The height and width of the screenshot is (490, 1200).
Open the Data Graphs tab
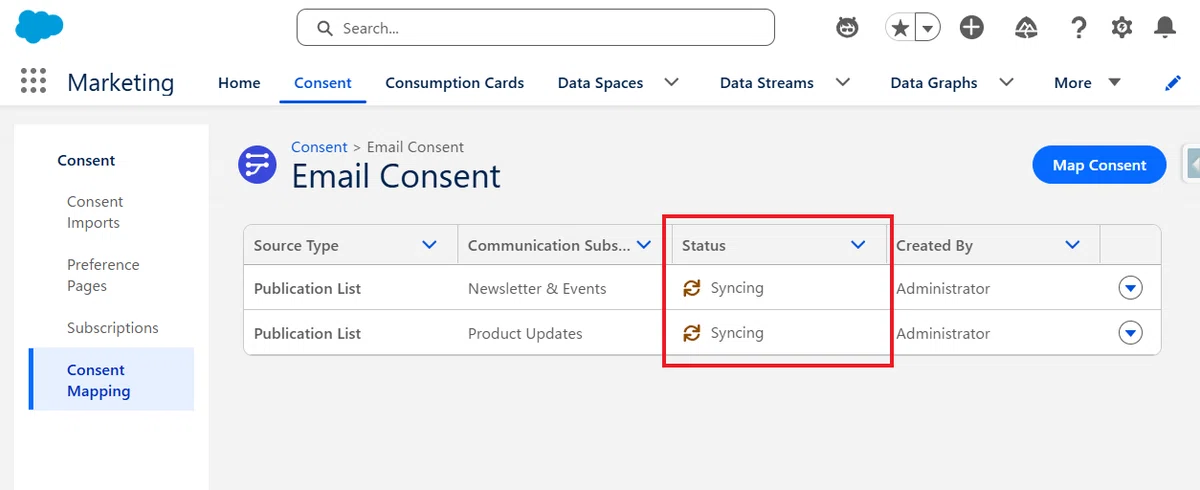click(x=934, y=83)
